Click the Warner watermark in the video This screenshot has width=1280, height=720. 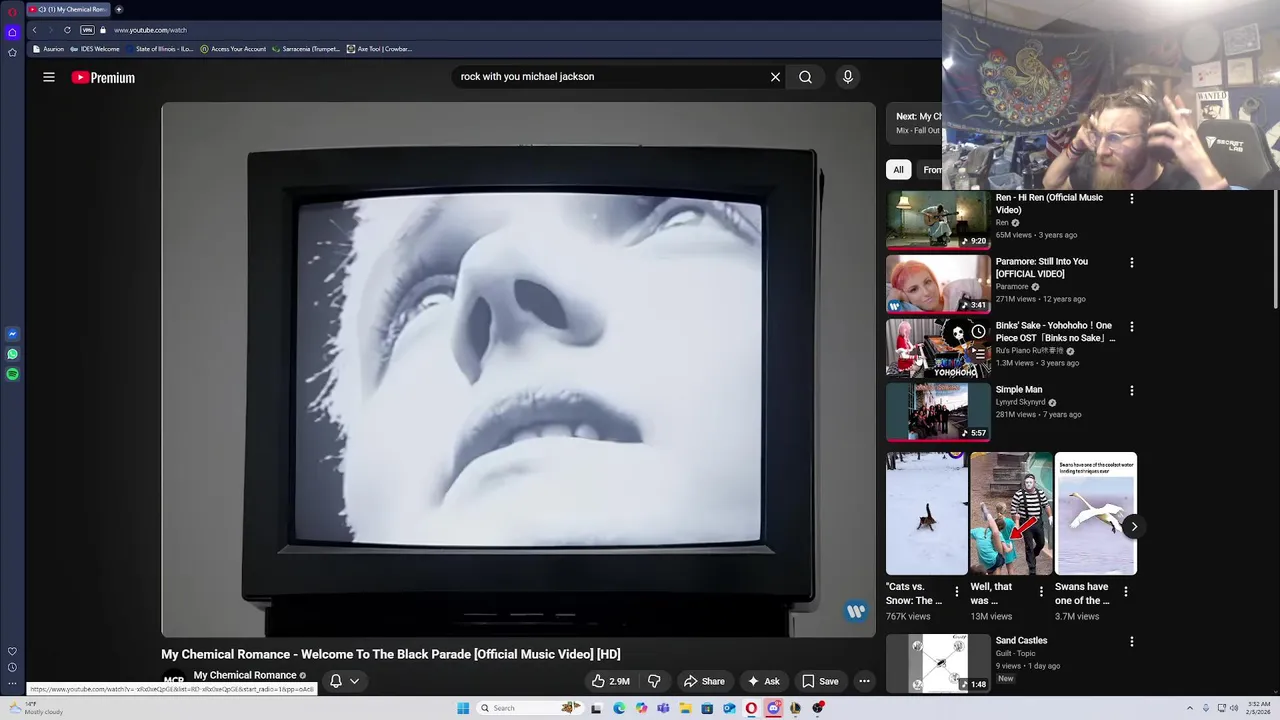point(856,611)
